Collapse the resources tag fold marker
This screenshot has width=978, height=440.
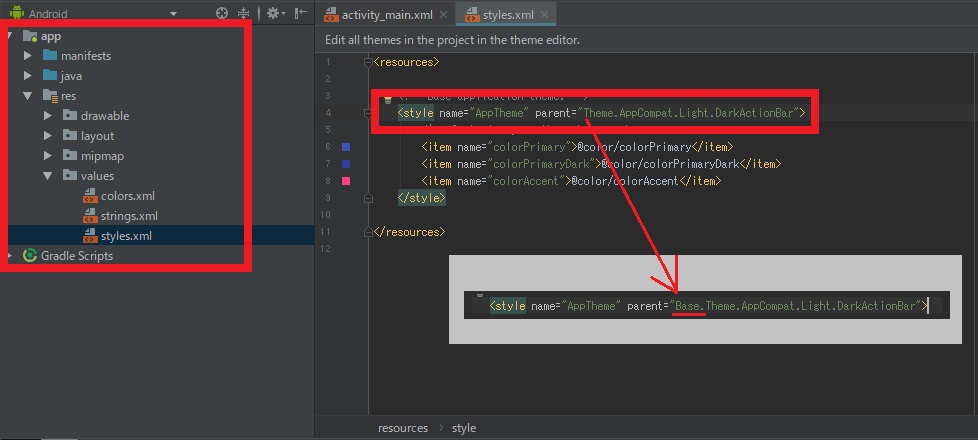click(x=368, y=62)
